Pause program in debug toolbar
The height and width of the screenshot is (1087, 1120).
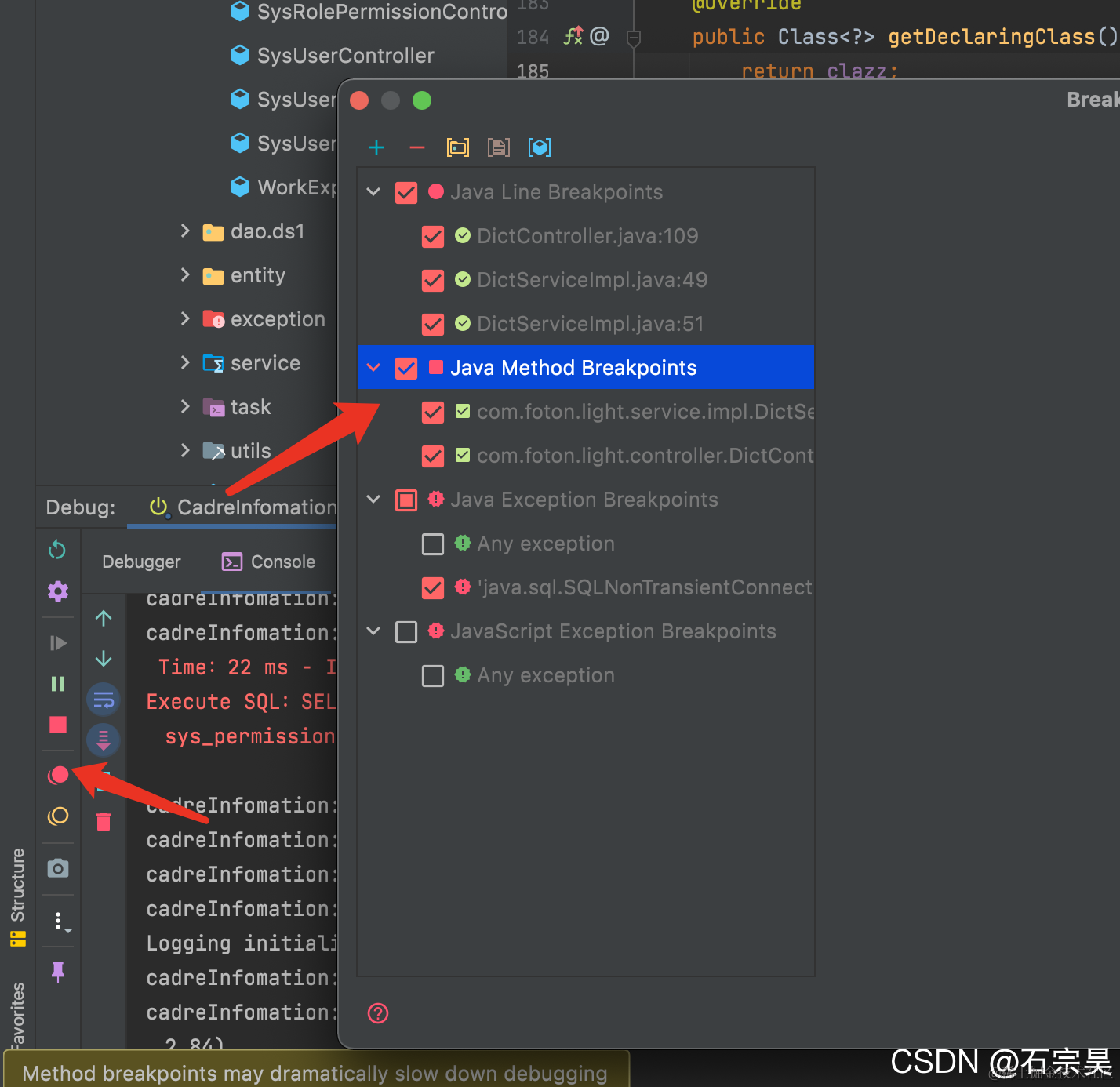[58, 684]
